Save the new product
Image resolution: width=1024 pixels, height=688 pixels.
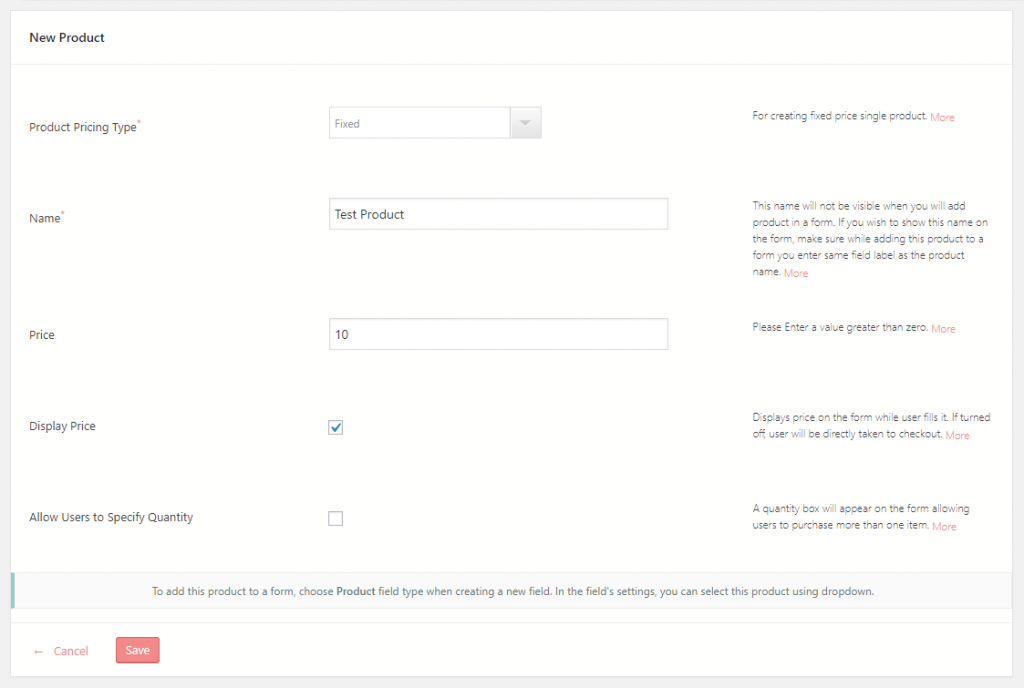[x=137, y=650]
